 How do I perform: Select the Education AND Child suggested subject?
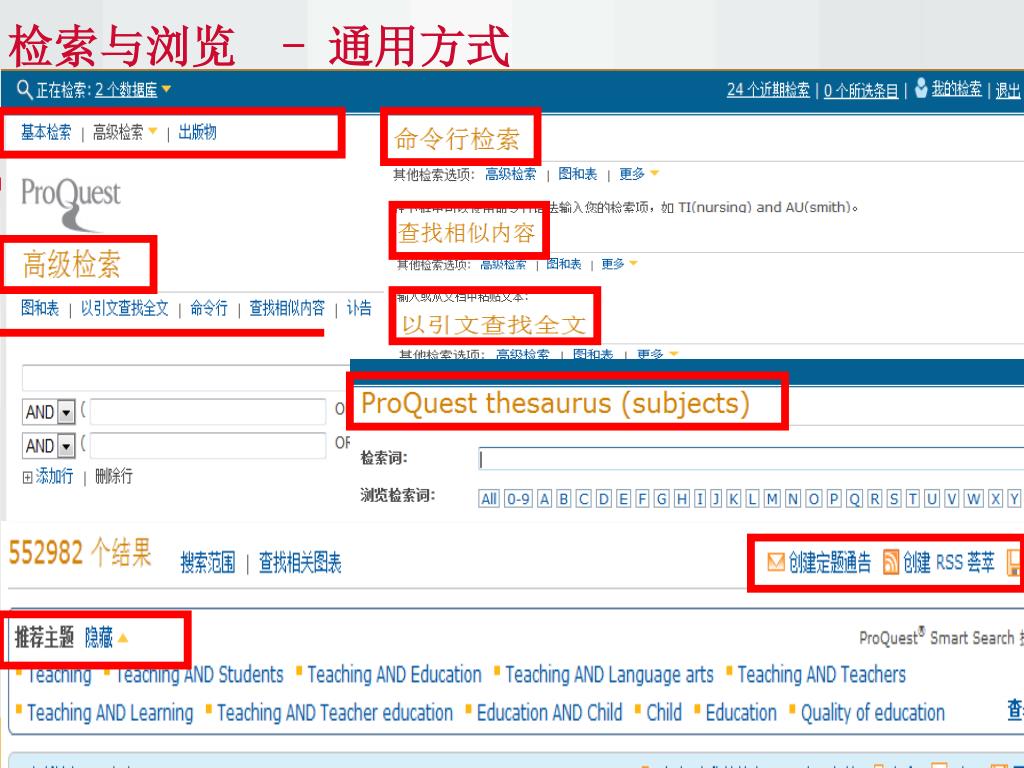coord(549,712)
